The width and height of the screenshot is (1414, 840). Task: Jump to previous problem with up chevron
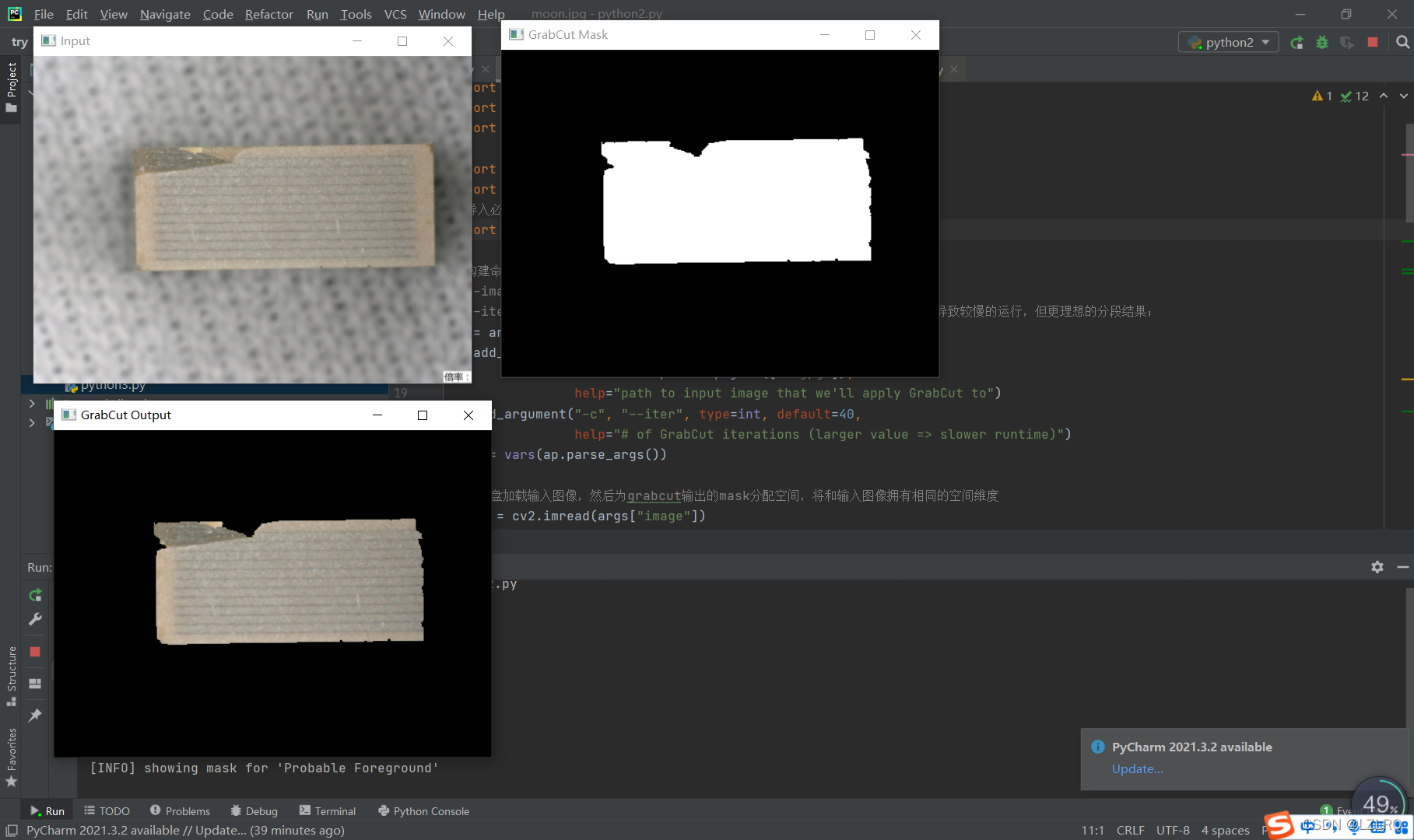click(x=1384, y=96)
